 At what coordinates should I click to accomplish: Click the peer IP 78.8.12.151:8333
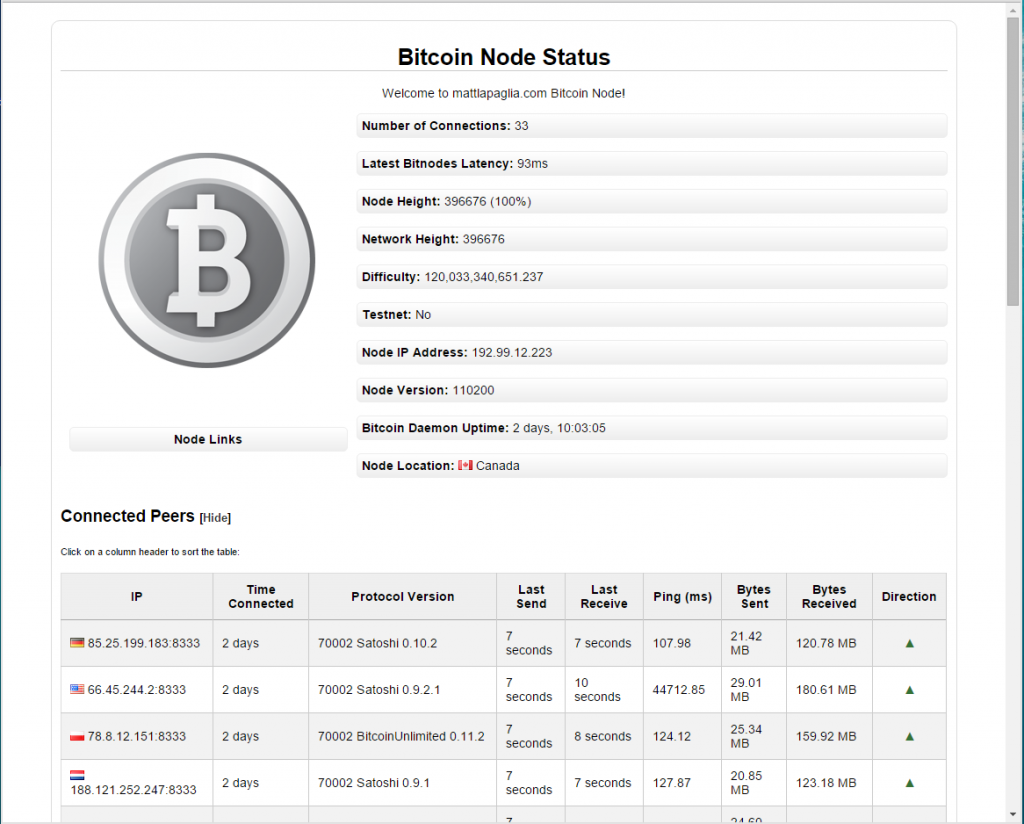[136, 736]
